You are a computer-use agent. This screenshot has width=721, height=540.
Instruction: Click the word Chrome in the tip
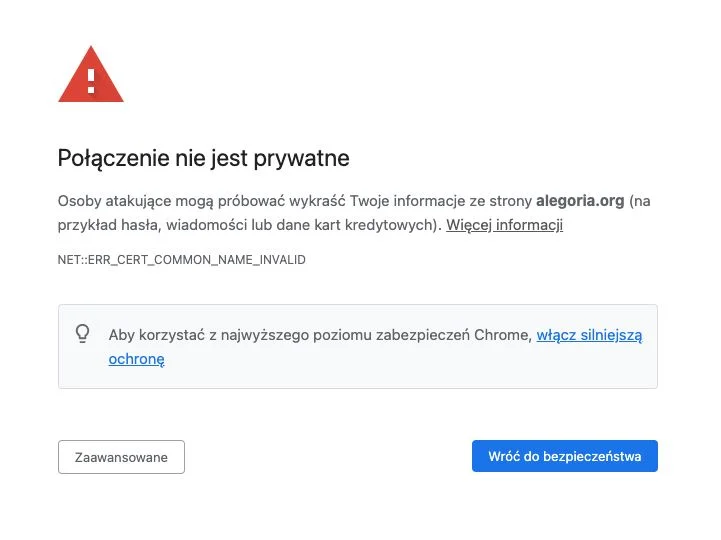tap(503, 335)
